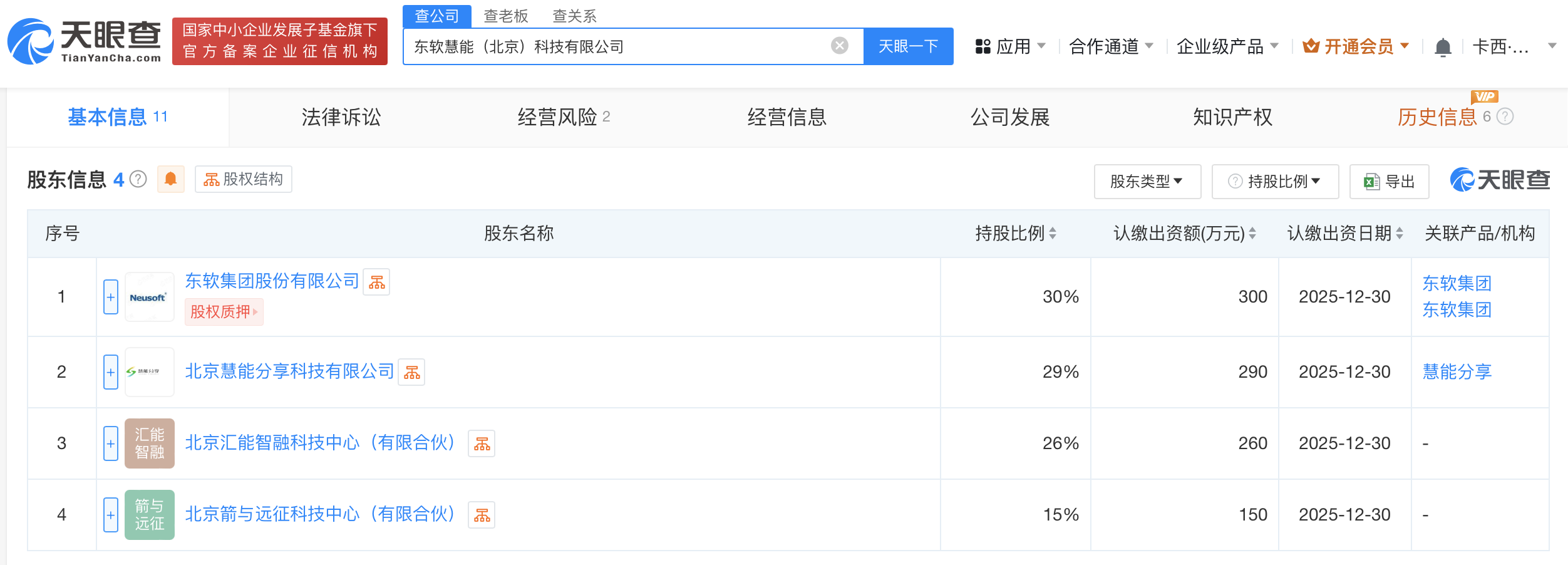This screenshot has width=1568, height=565.
Task: Open the 股东类型 dropdown filter
Action: (1147, 182)
